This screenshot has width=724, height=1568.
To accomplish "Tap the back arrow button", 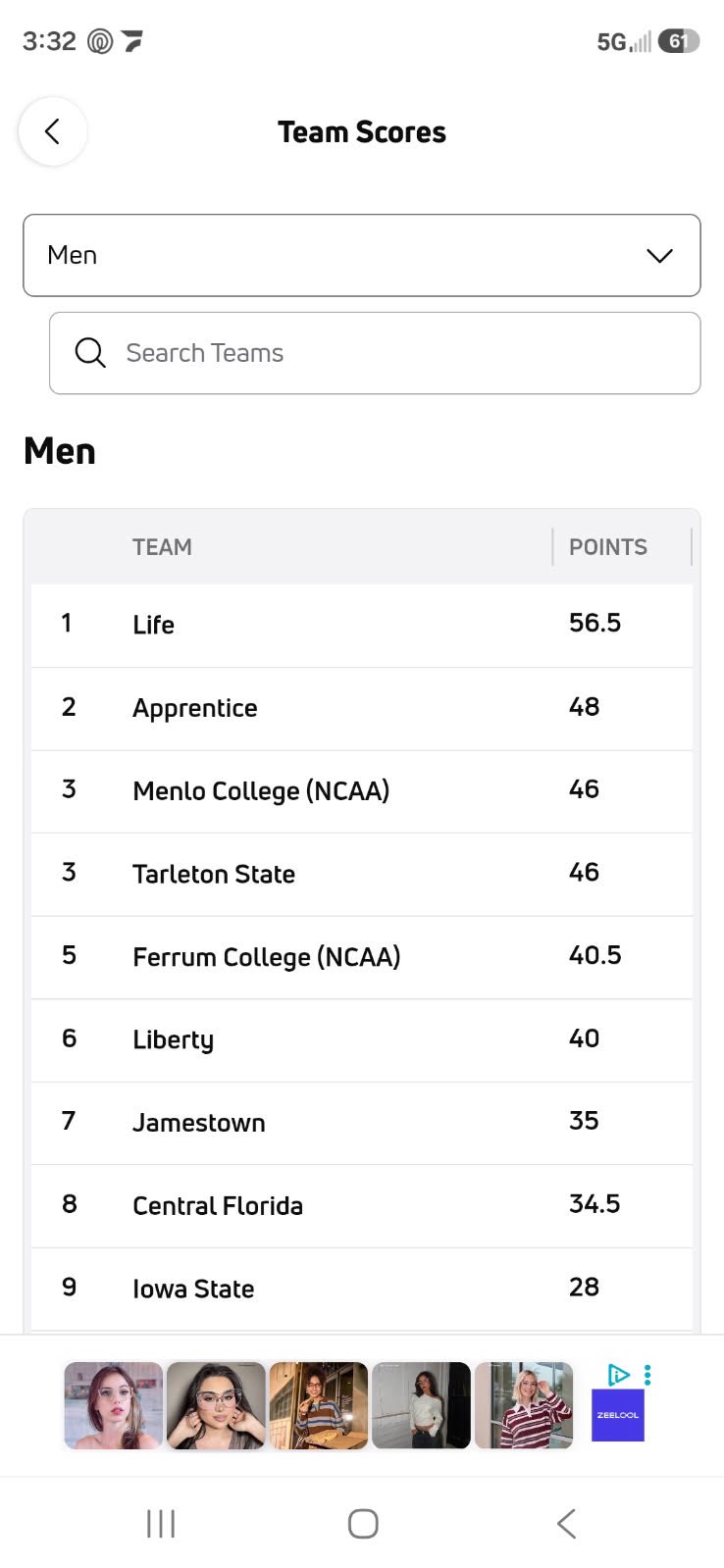I will point(53,131).
